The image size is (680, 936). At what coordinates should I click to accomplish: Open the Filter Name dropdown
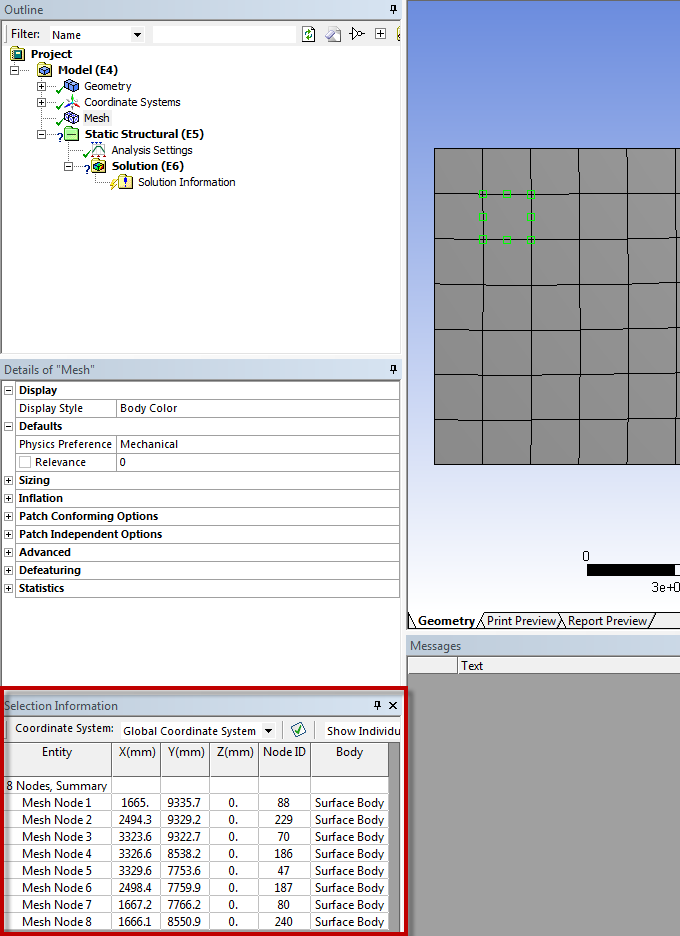(x=137, y=35)
